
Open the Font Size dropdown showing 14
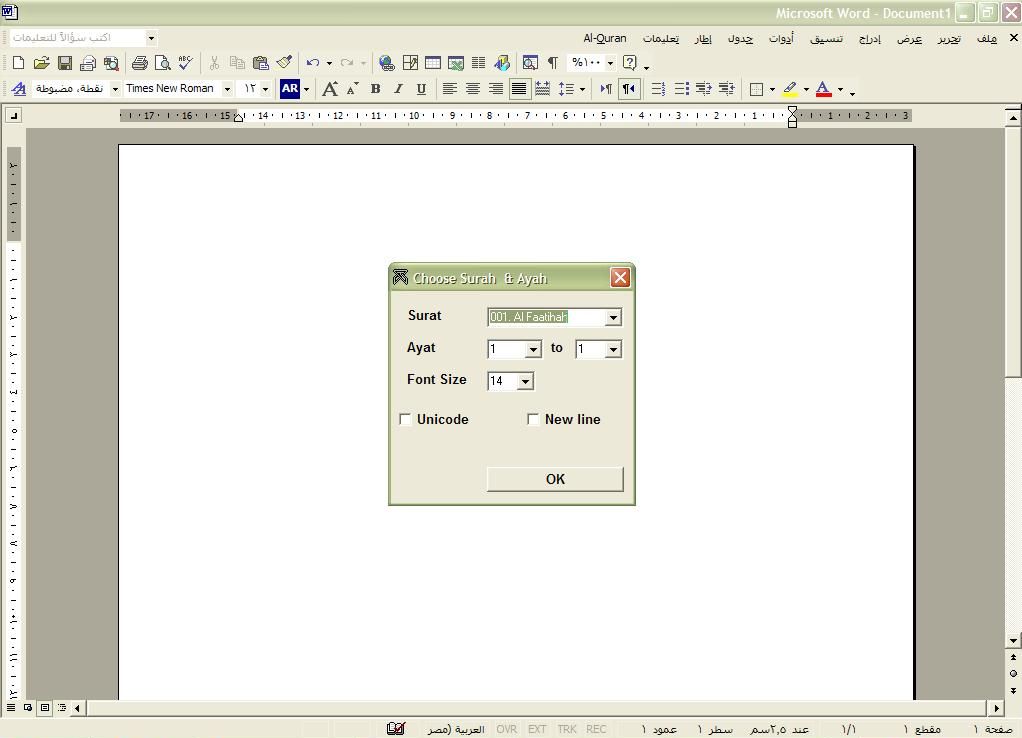coord(525,381)
